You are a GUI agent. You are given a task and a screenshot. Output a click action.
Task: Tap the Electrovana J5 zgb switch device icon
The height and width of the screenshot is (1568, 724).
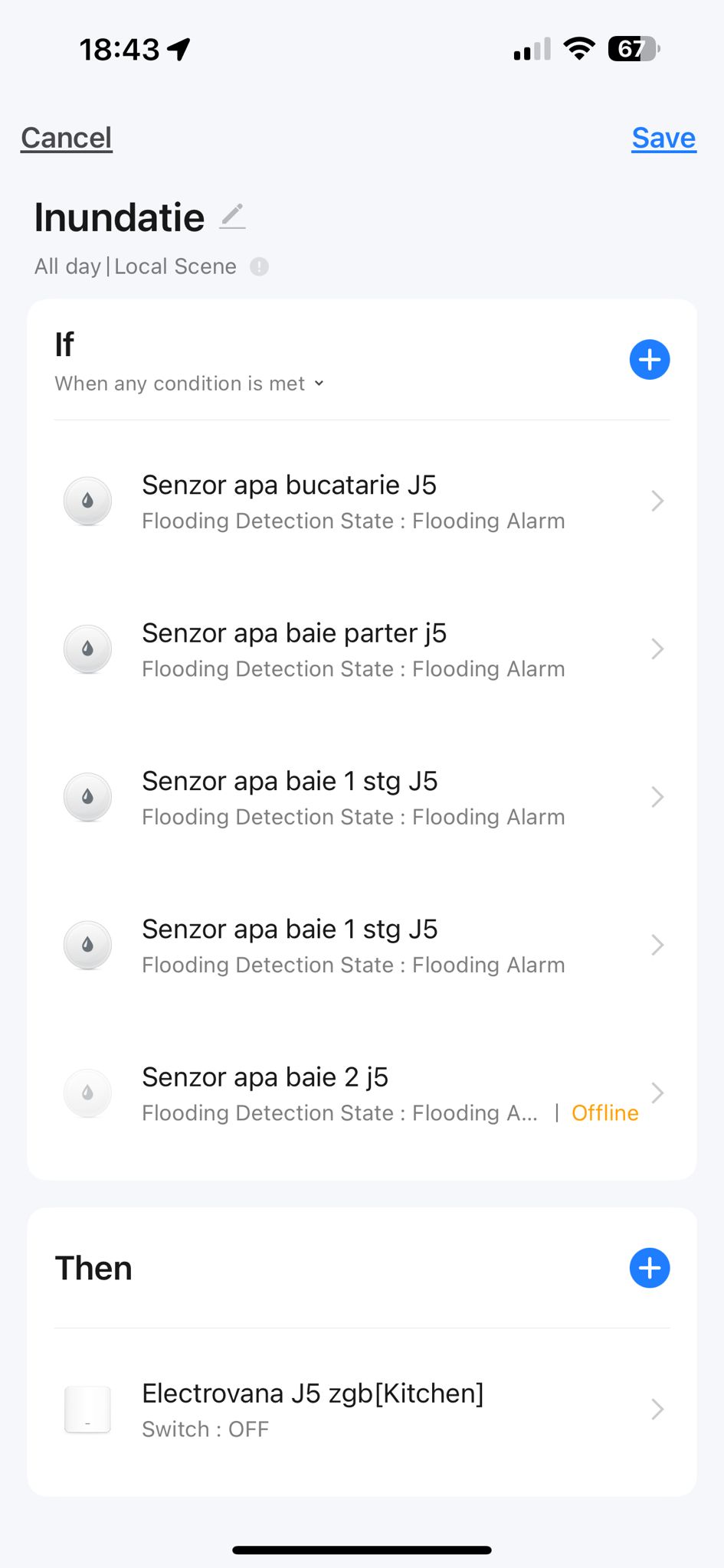pyautogui.click(x=87, y=1410)
